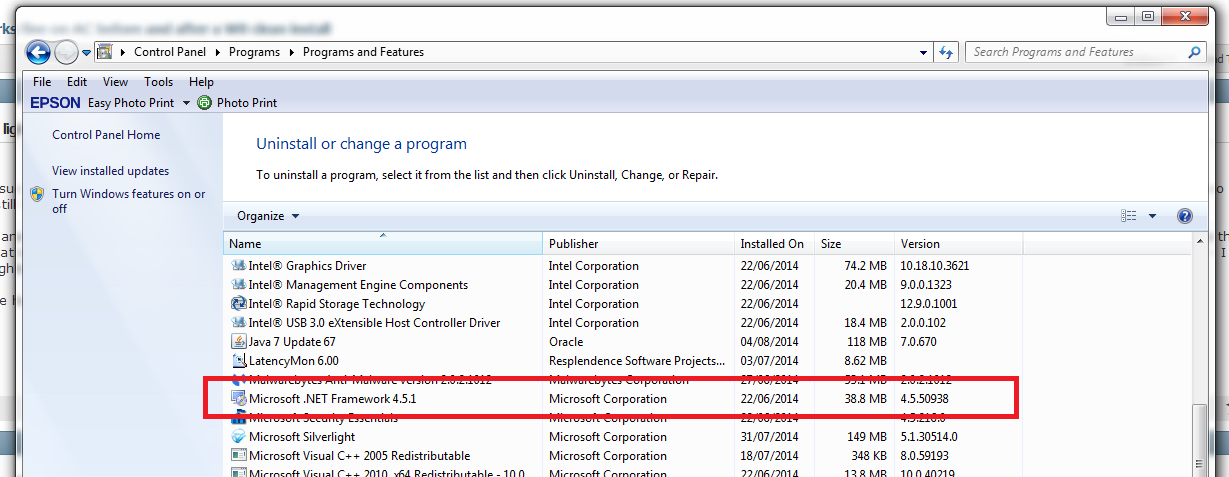1229x477 pixels.
Task: Click version 10.18.10.3621 cell
Action: (934, 266)
